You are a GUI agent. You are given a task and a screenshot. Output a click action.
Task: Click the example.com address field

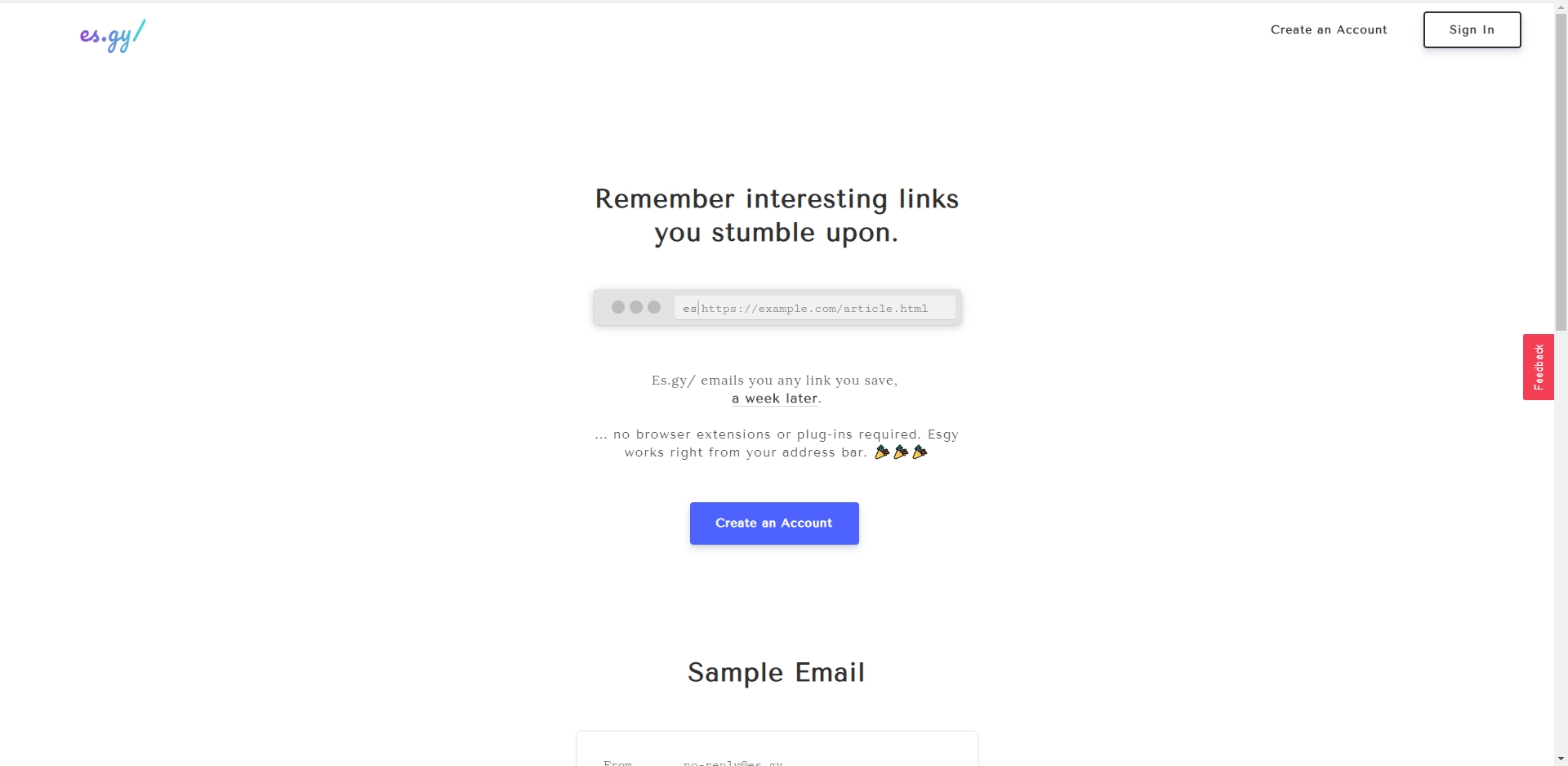click(814, 308)
